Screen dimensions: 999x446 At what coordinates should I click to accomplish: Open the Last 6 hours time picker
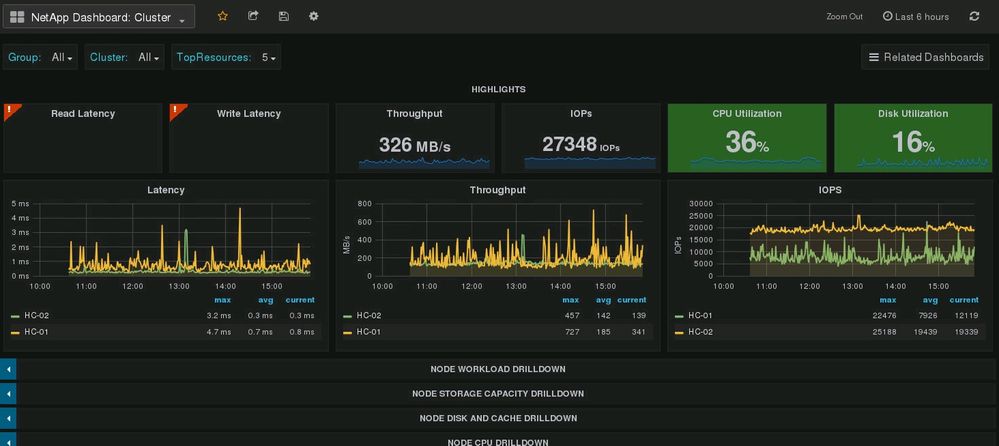click(916, 17)
